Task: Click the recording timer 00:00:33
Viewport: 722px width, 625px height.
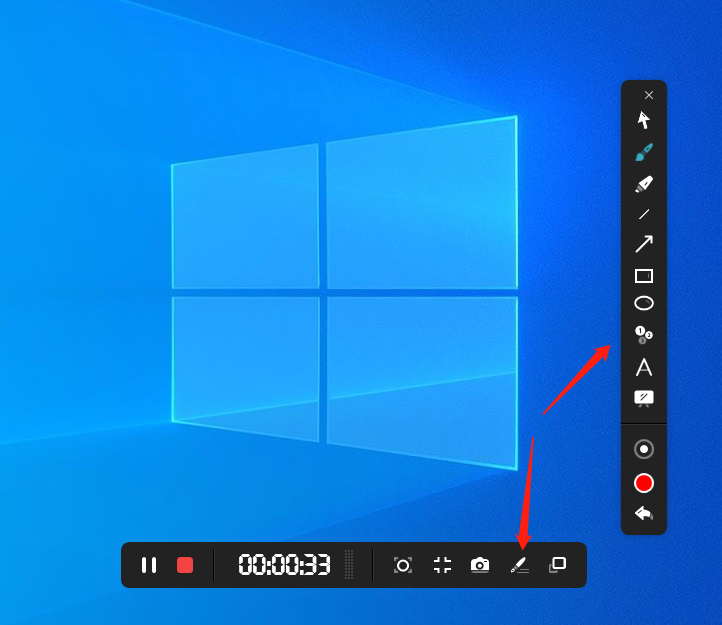Action: 284,565
